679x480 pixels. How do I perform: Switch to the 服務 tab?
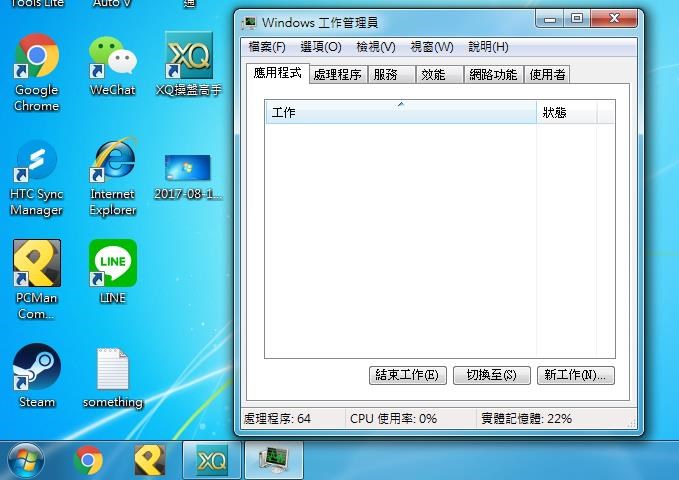tap(391, 75)
